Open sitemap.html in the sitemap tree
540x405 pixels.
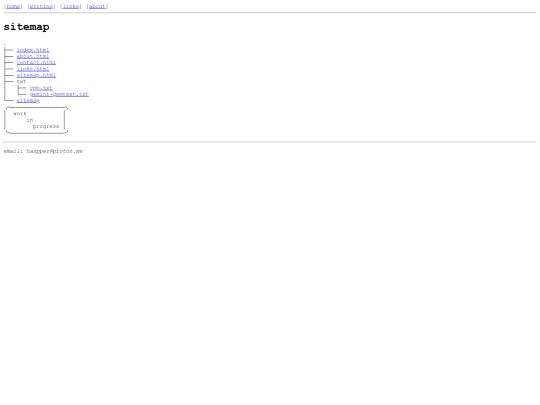coord(36,75)
